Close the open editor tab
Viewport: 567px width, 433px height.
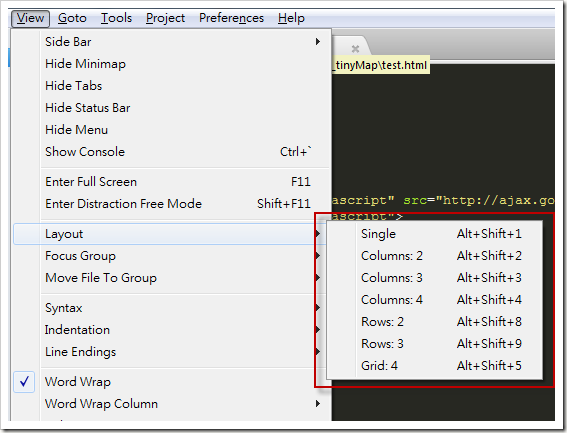pyautogui.click(x=355, y=48)
